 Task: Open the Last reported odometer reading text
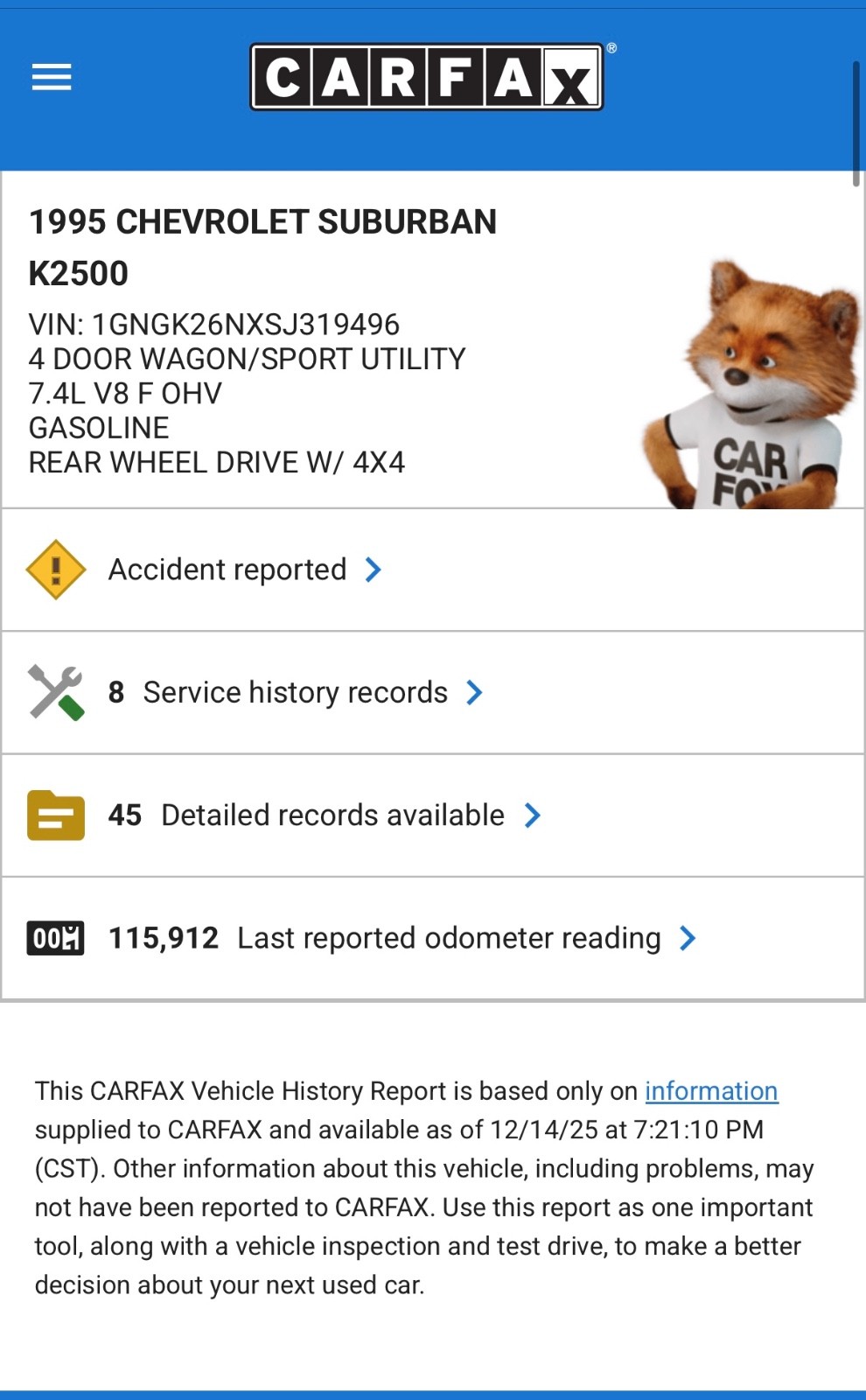[449, 938]
